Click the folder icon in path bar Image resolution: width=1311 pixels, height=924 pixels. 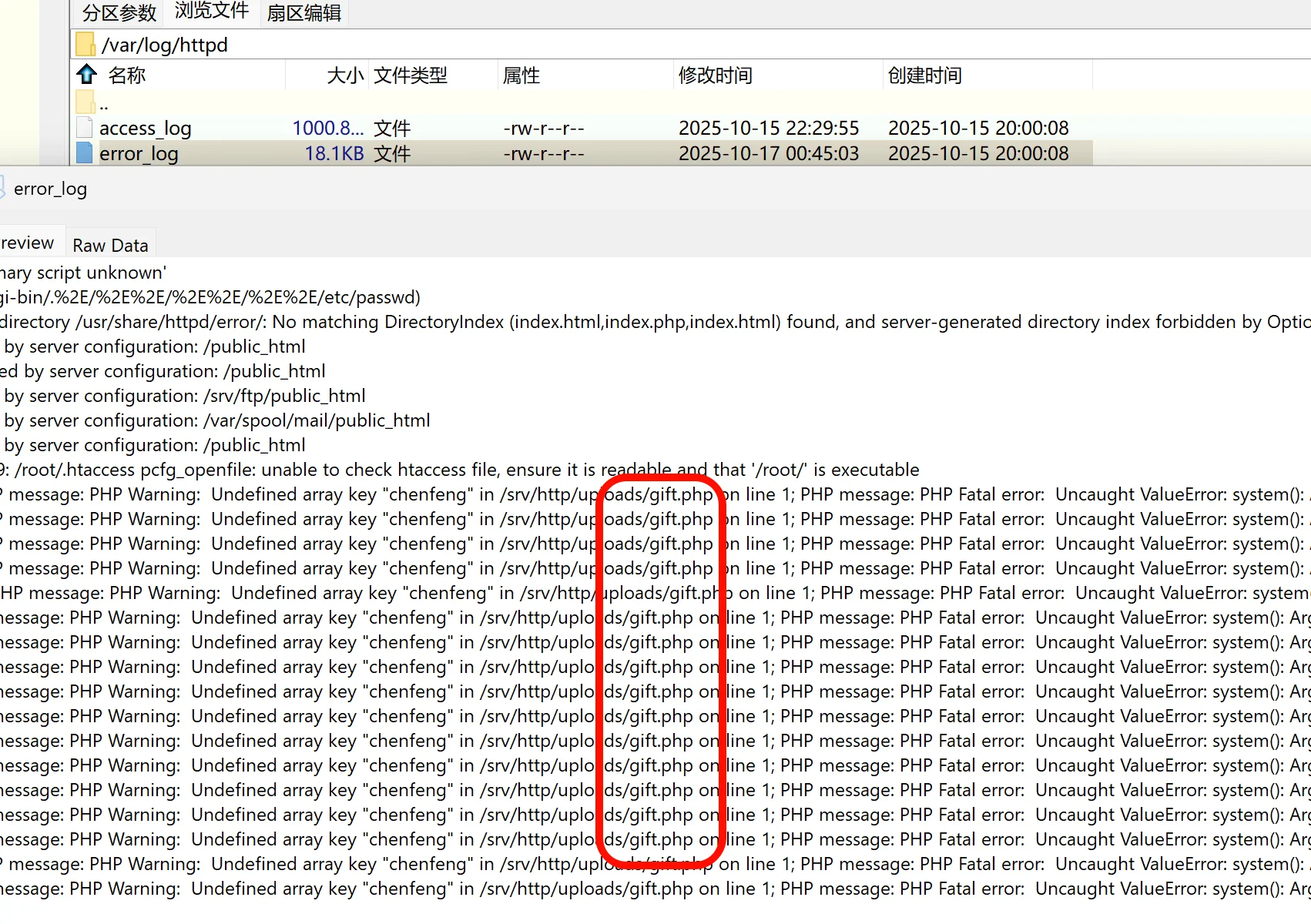coord(85,45)
